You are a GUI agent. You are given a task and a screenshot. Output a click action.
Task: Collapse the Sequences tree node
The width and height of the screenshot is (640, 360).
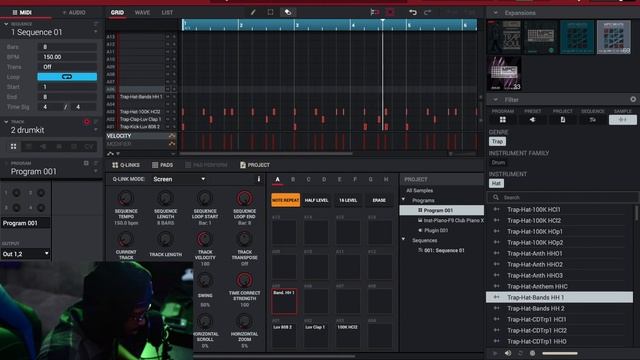click(403, 240)
